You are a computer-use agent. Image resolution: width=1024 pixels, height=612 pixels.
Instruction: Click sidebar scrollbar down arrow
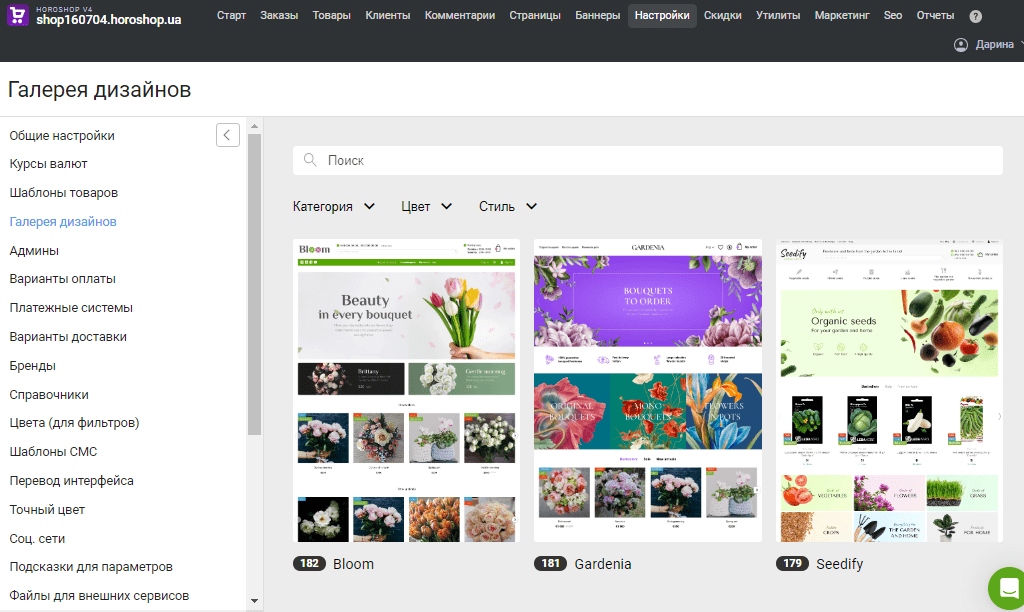255,601
